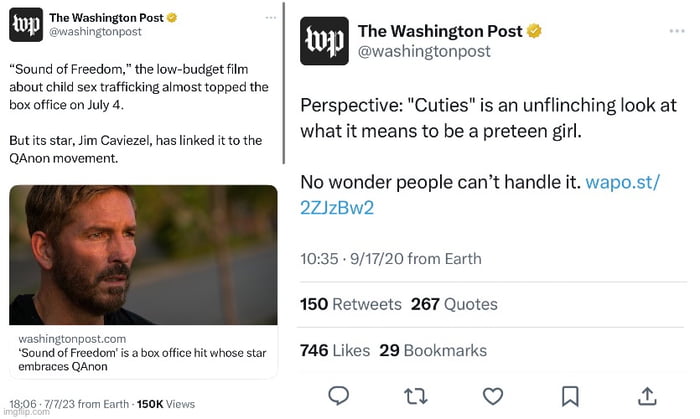Click Washington Post logo avatar on left tweet
700x419 pixels.
(25, 25)
